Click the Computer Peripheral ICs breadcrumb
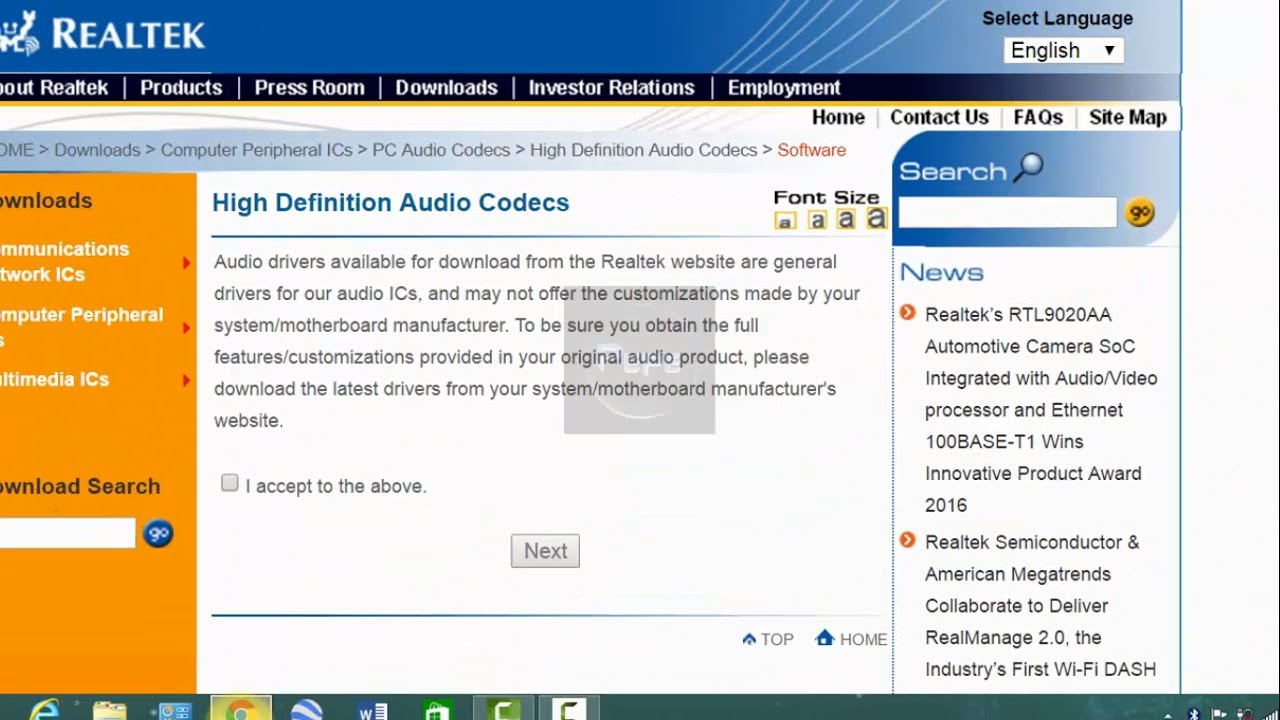1280x720 pixels. tap(257, 150)
